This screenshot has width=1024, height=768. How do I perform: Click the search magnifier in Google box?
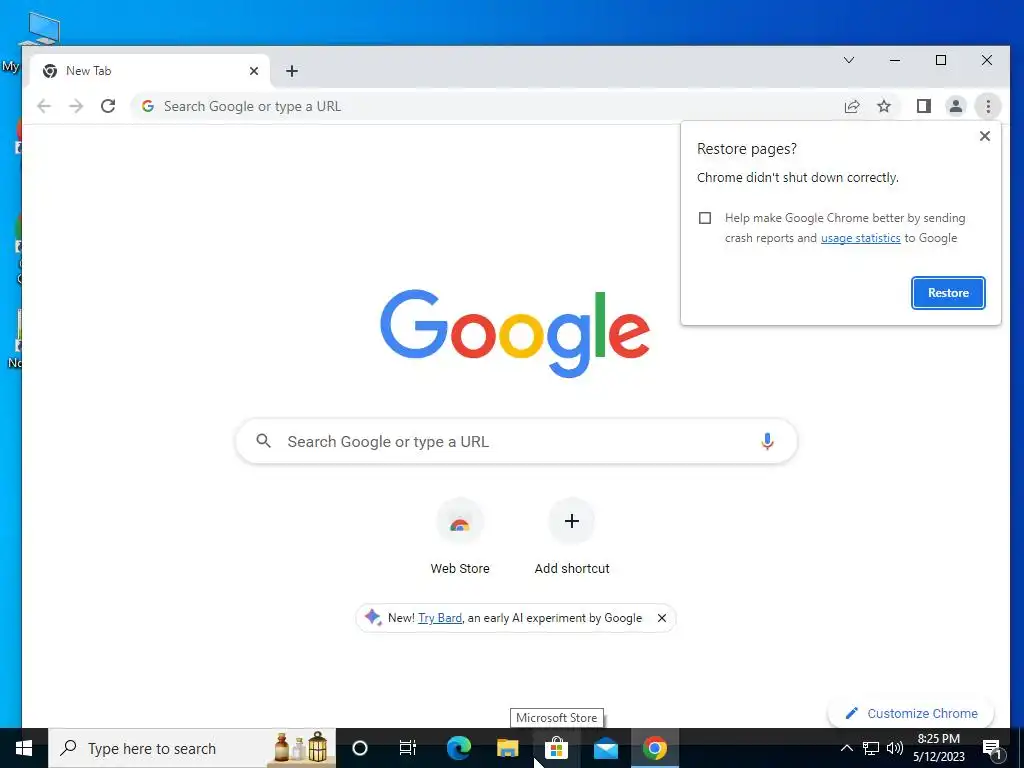tap(263, 441)
